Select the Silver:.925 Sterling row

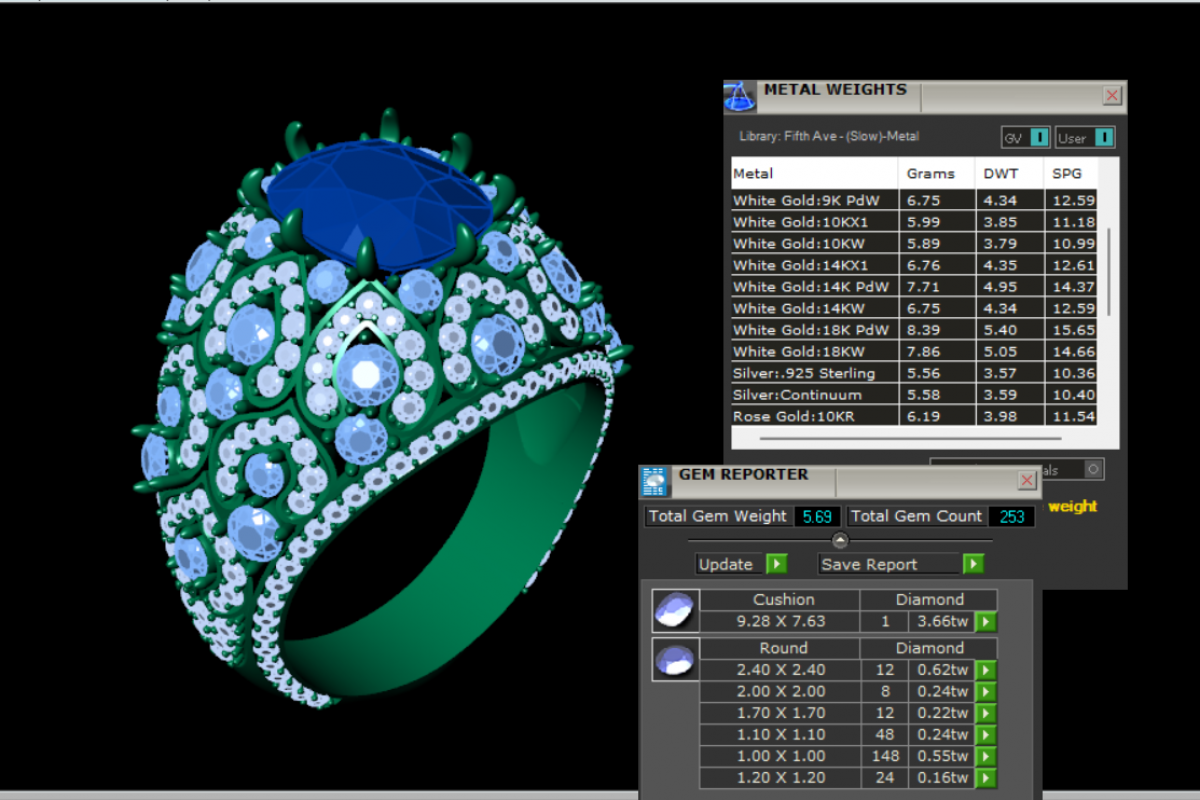813,373
